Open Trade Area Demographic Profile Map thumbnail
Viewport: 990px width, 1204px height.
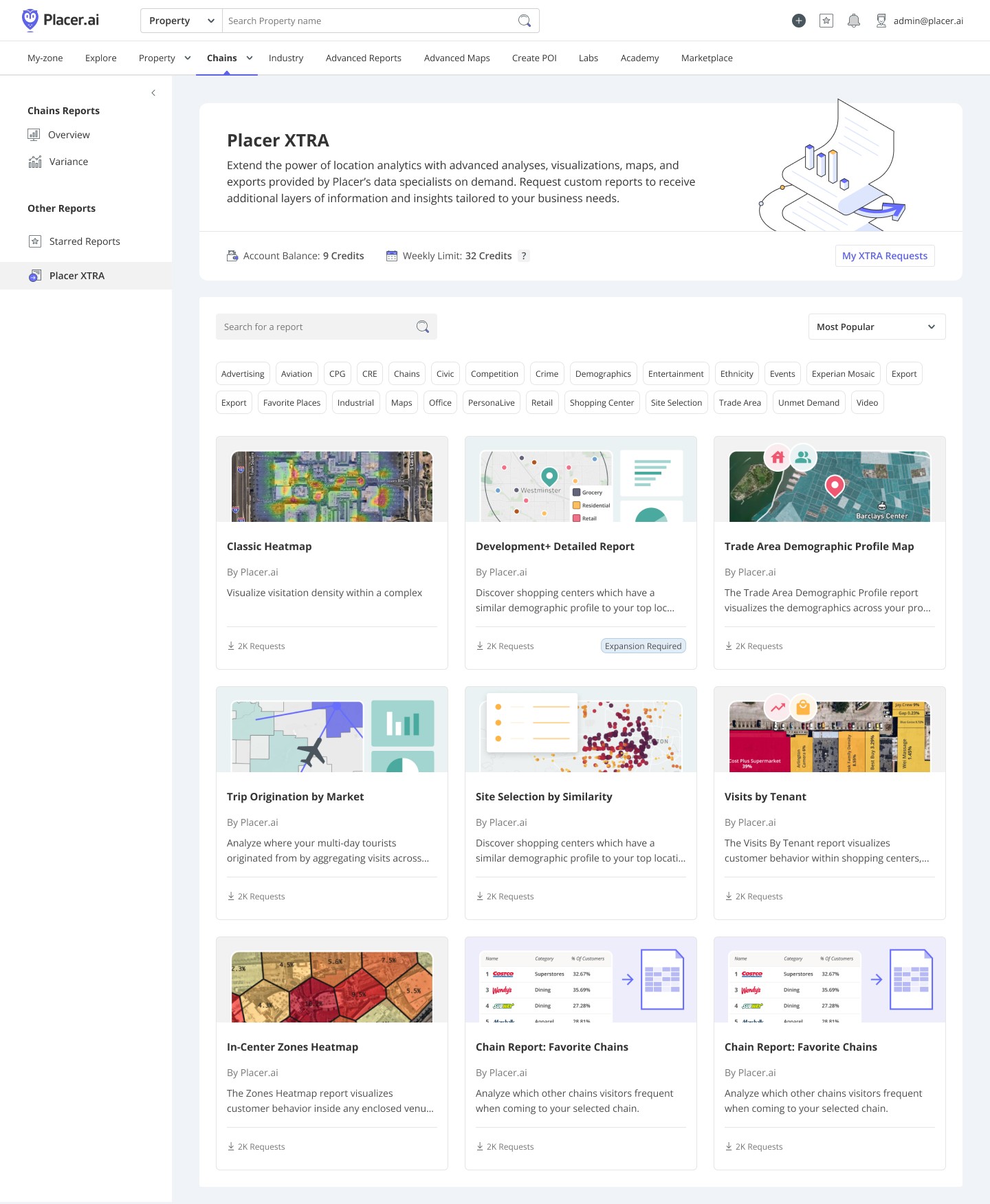830,479
